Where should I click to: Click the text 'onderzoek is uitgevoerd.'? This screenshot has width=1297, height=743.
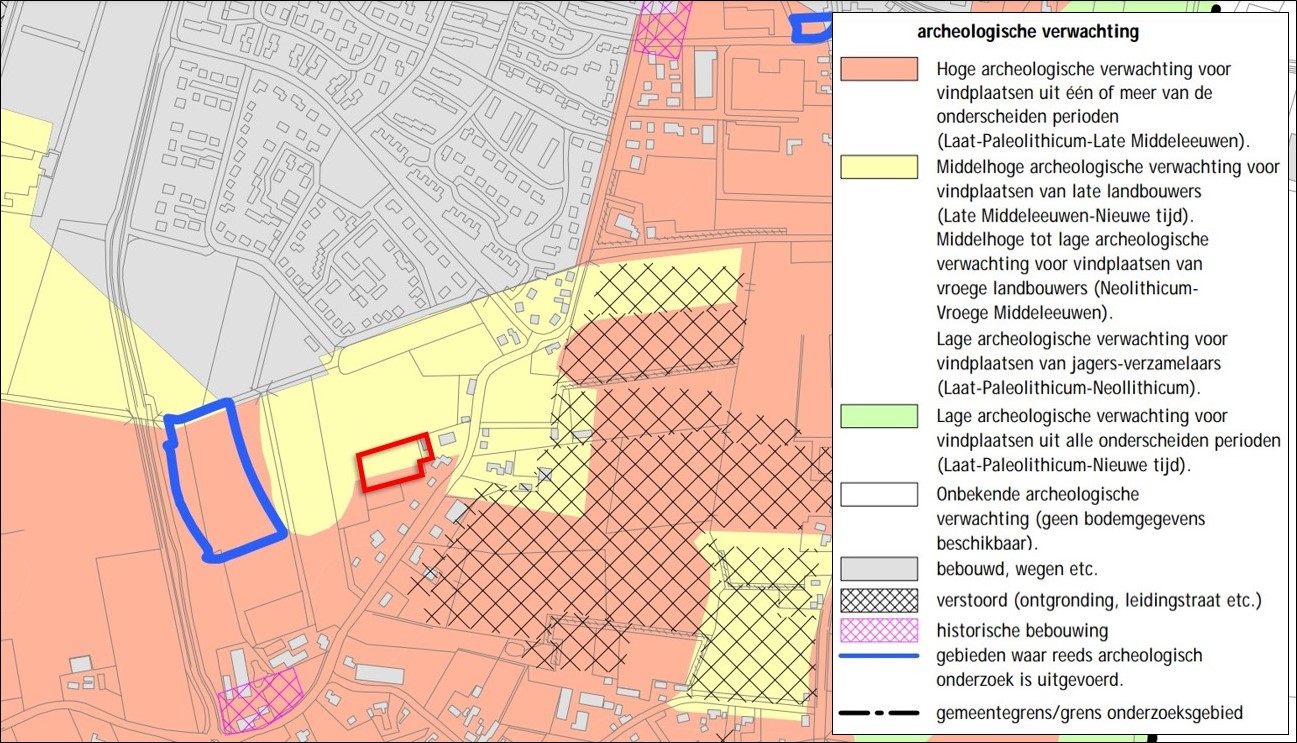click(x=1030, y=680)
